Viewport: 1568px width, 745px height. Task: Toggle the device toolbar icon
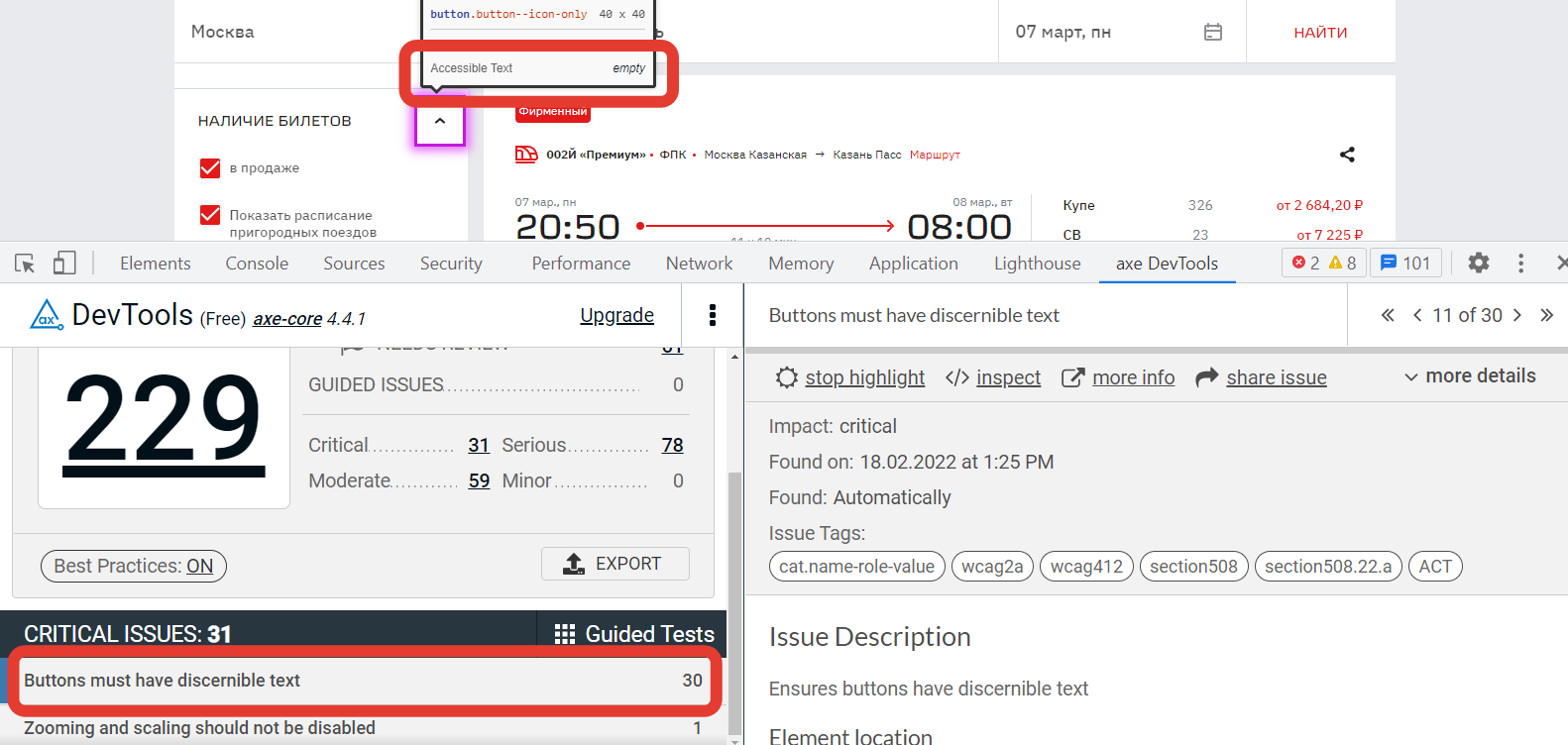[64, 263]
